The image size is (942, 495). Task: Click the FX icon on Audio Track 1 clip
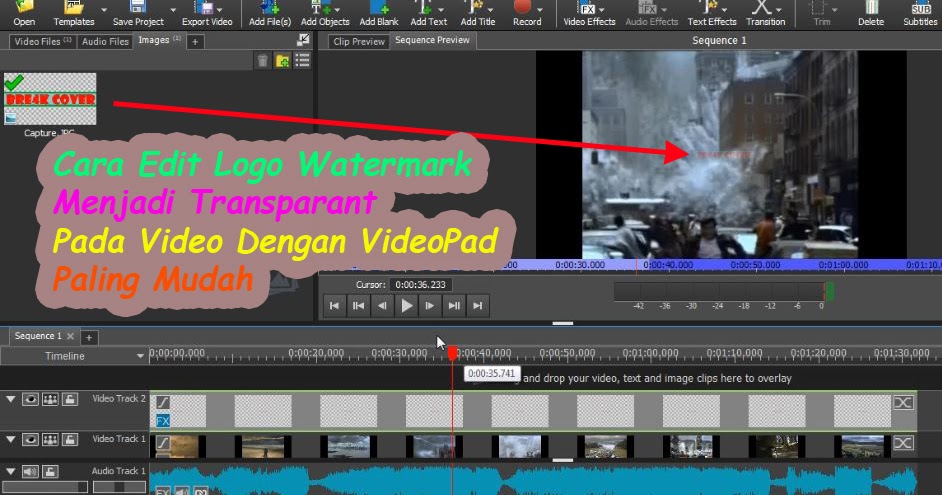162,491
